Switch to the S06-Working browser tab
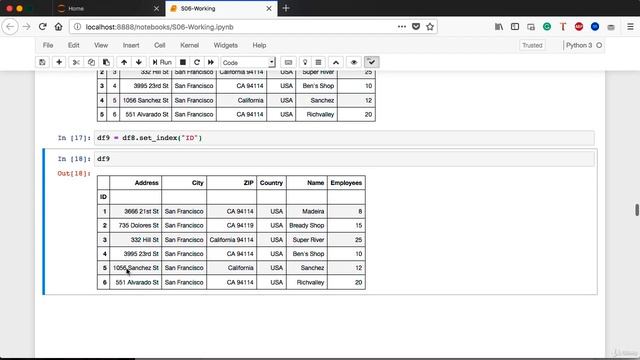 pos(220,9)
